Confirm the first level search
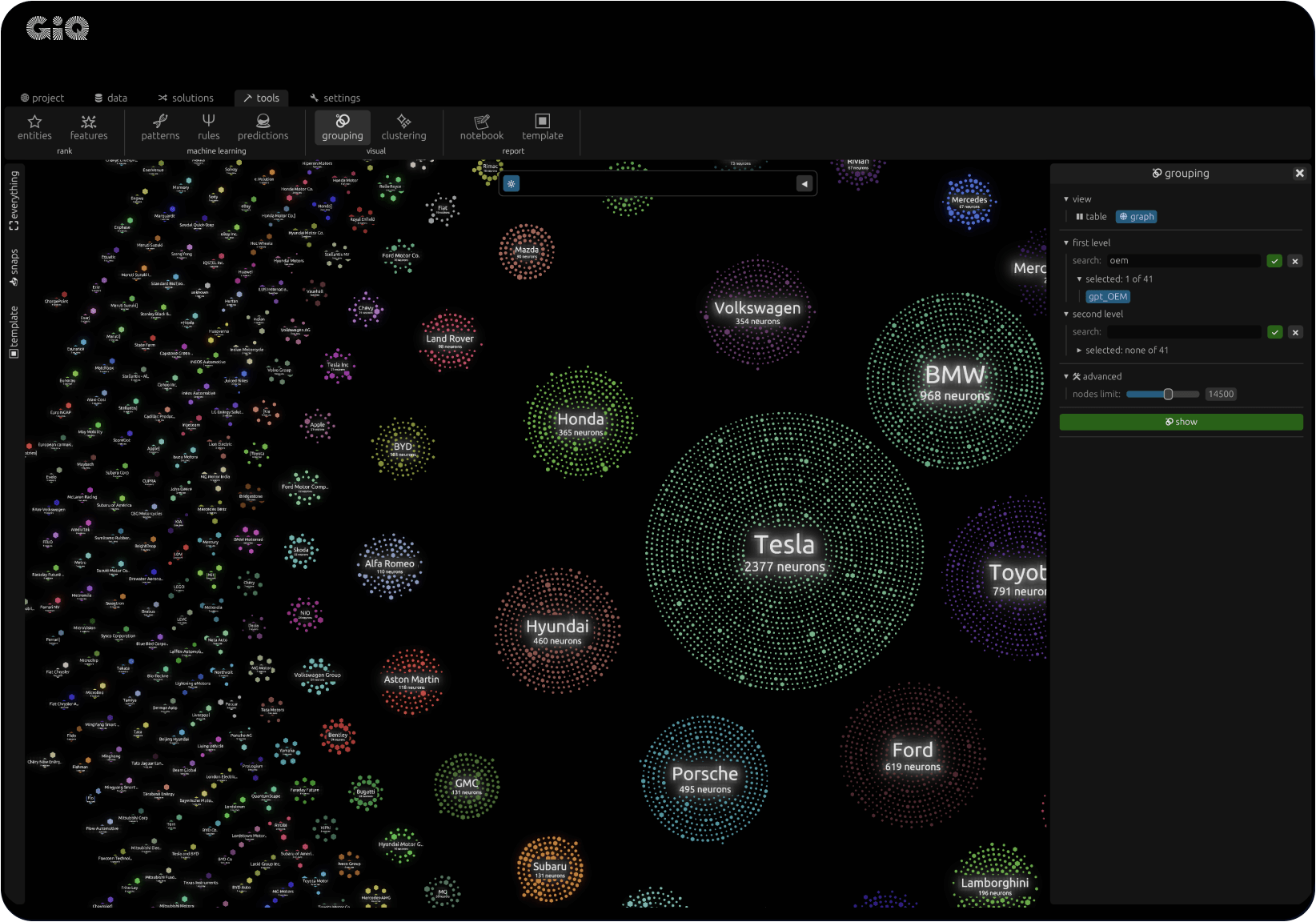1316x922 pixels. coord(1275,261)
